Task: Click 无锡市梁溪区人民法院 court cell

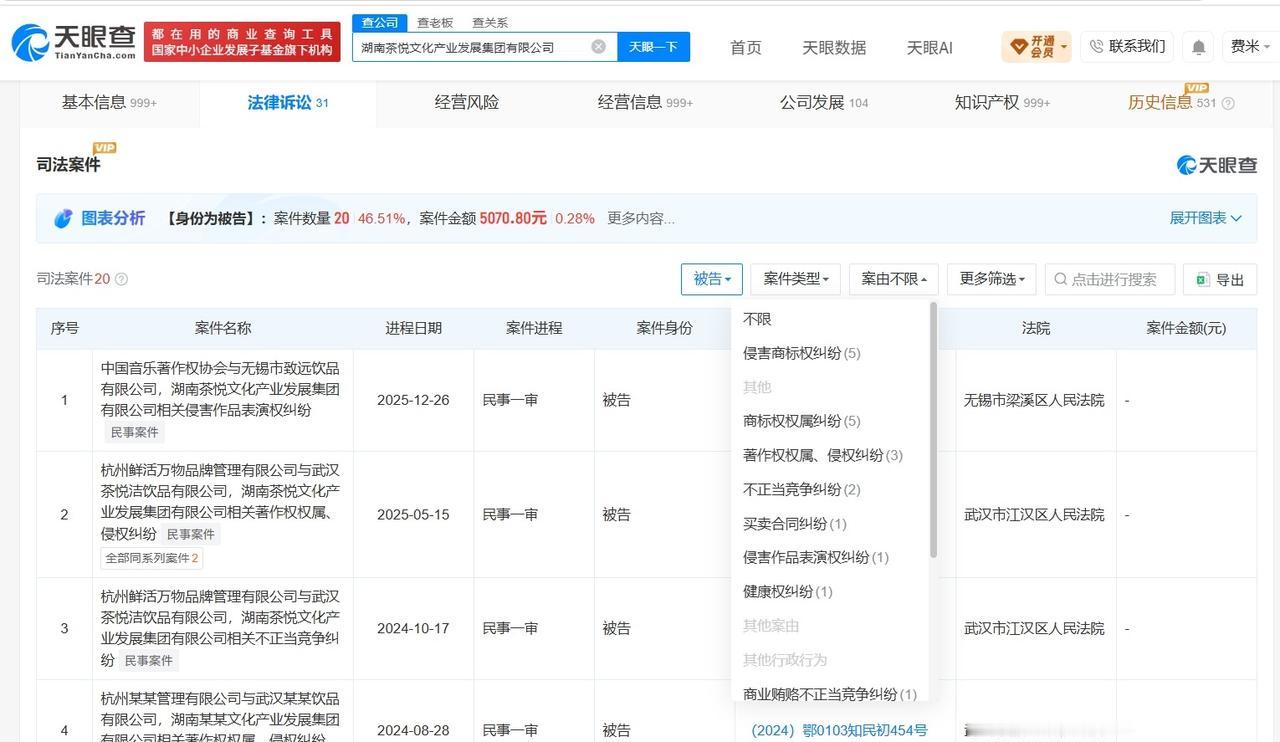Action: click(1034, 400)
